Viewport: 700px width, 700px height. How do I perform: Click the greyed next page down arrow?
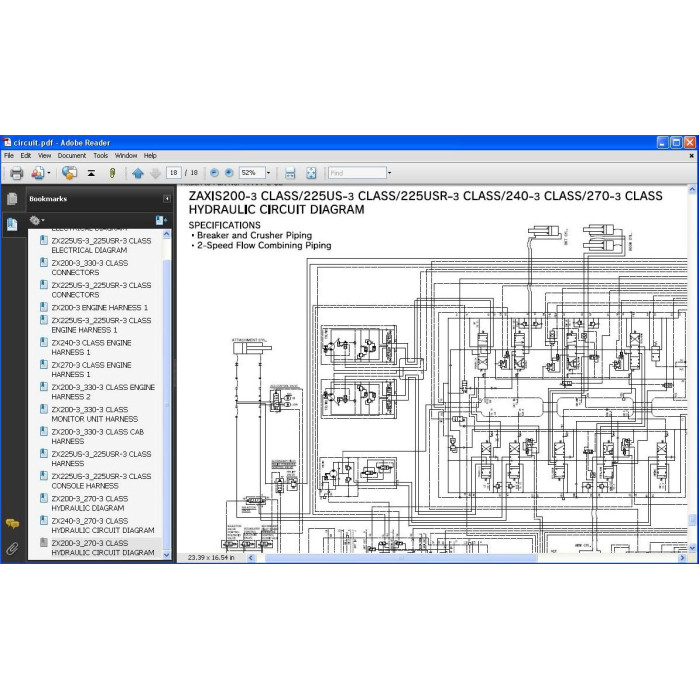coord(155,173)
